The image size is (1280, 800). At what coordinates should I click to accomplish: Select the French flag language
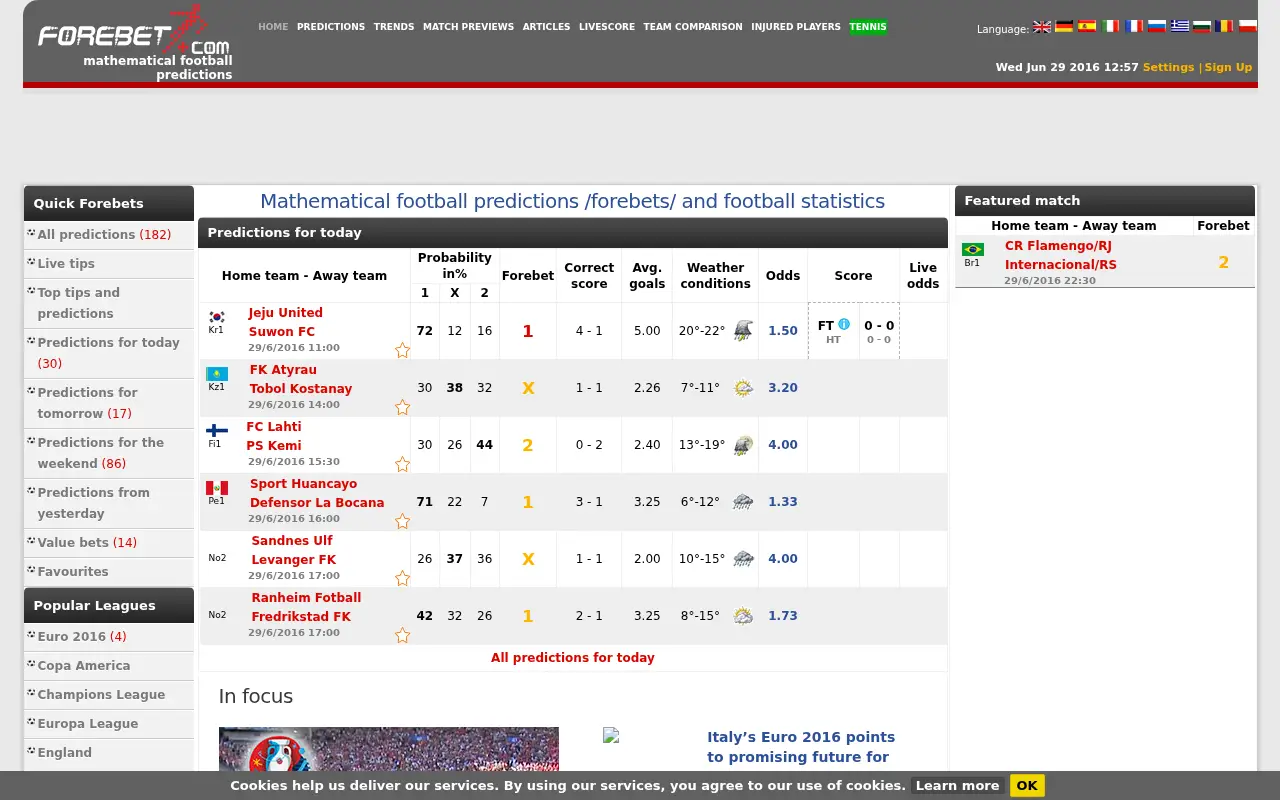pos(1134,27)
